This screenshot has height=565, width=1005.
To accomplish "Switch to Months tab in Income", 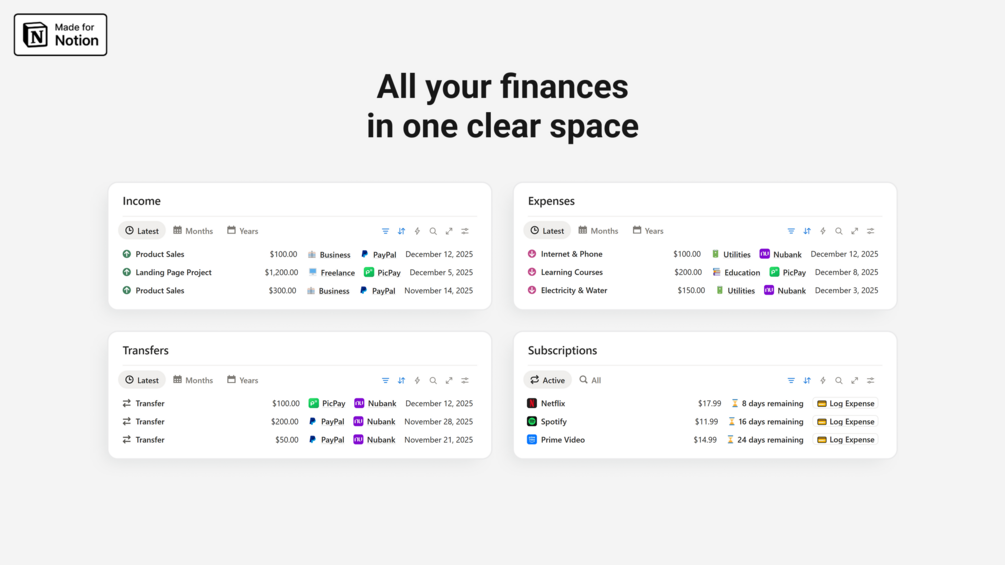I will (x=193, y=231).
